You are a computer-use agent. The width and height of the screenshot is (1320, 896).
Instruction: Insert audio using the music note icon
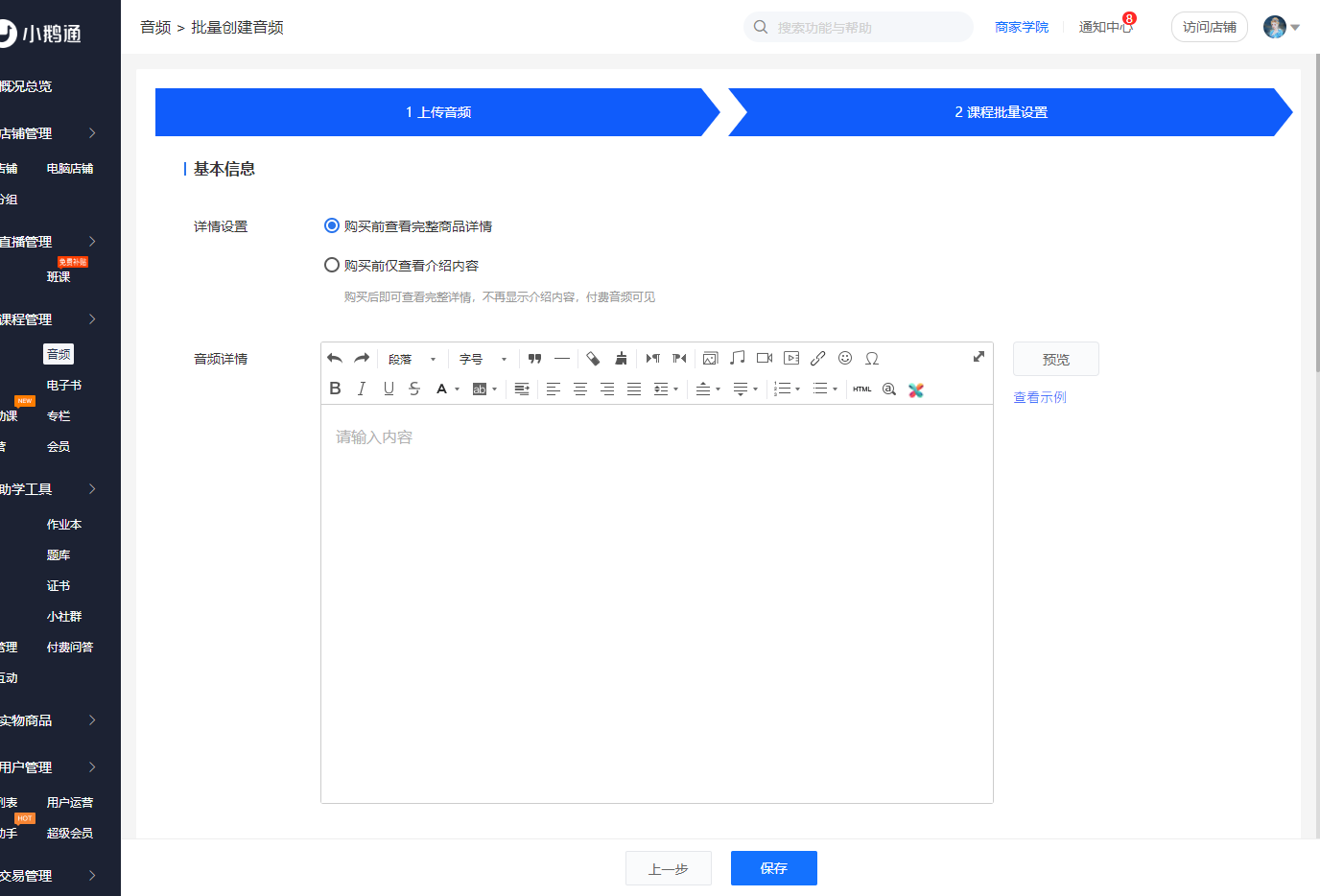click(738, 359)
